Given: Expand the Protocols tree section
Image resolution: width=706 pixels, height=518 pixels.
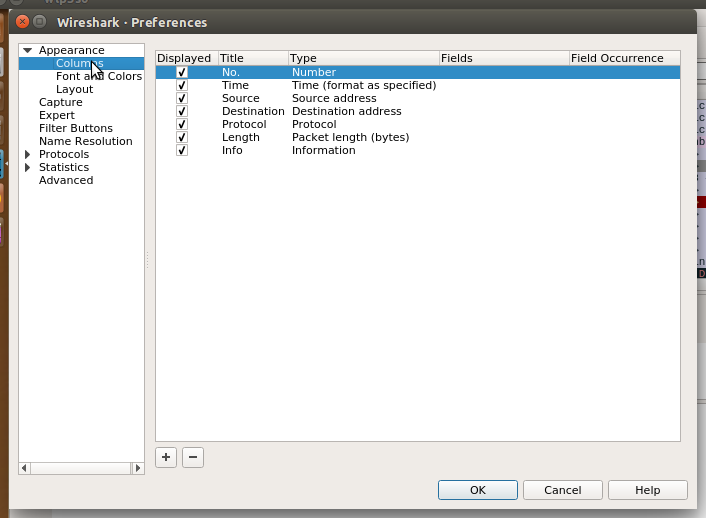Looking at the screenshot, I should [x=27, y=154].
